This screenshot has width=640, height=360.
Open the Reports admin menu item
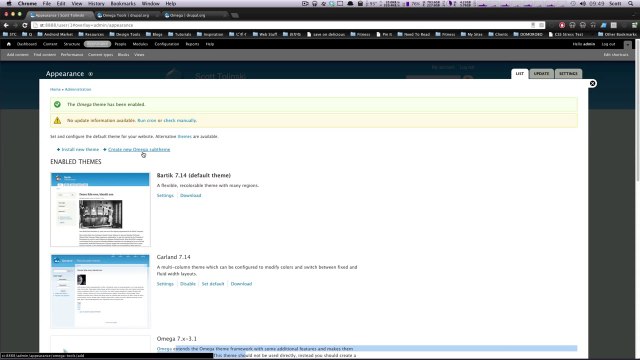coord(192,44)
